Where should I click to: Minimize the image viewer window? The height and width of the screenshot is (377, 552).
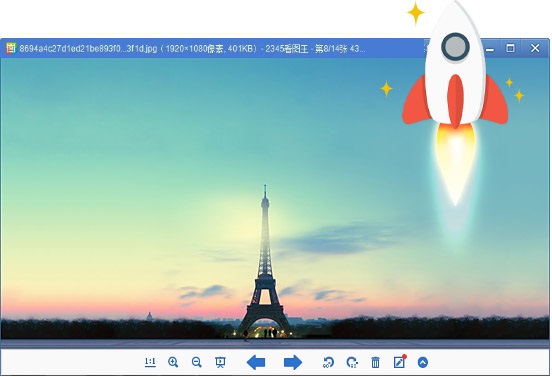[x=490, y=49]
